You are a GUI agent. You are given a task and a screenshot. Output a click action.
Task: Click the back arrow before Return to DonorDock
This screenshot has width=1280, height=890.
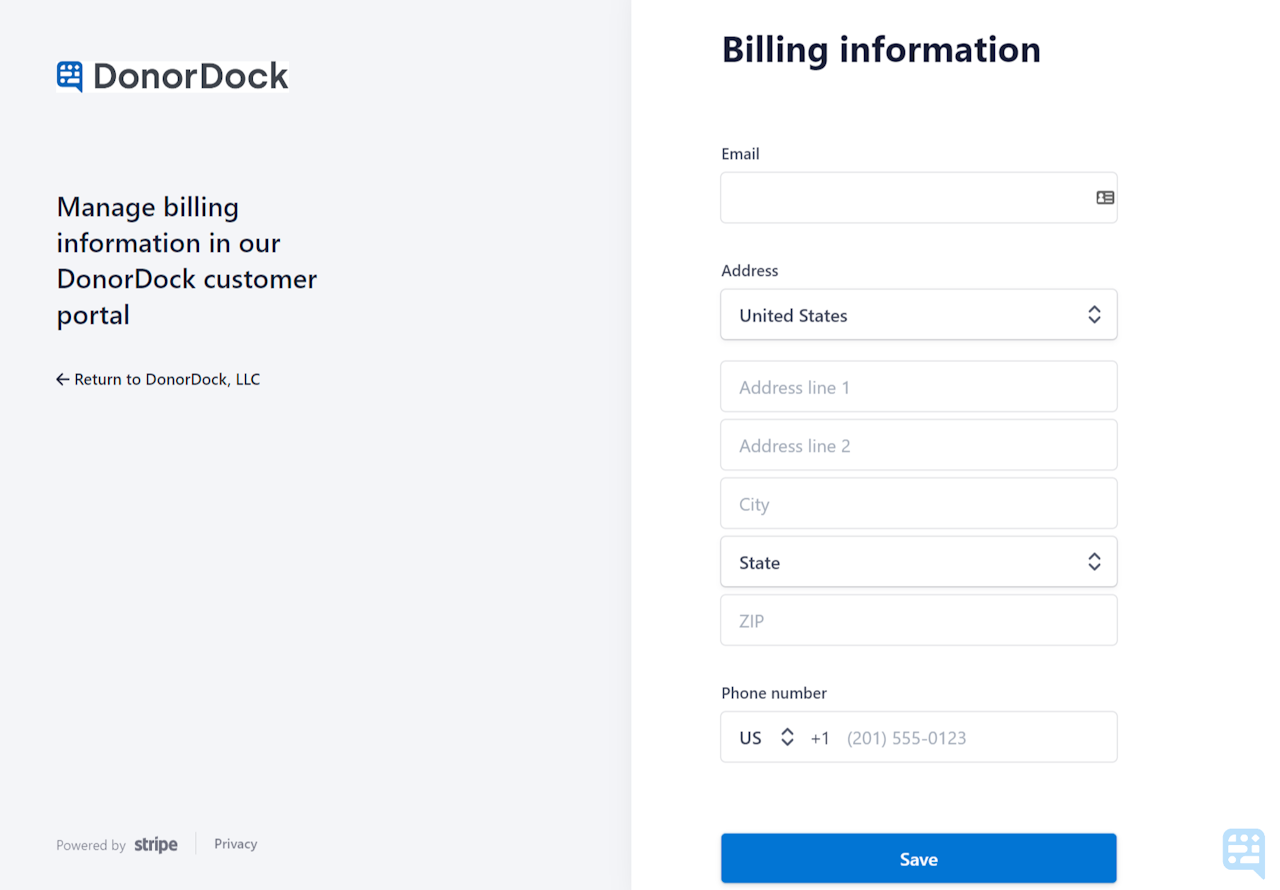tap(62, 379)
